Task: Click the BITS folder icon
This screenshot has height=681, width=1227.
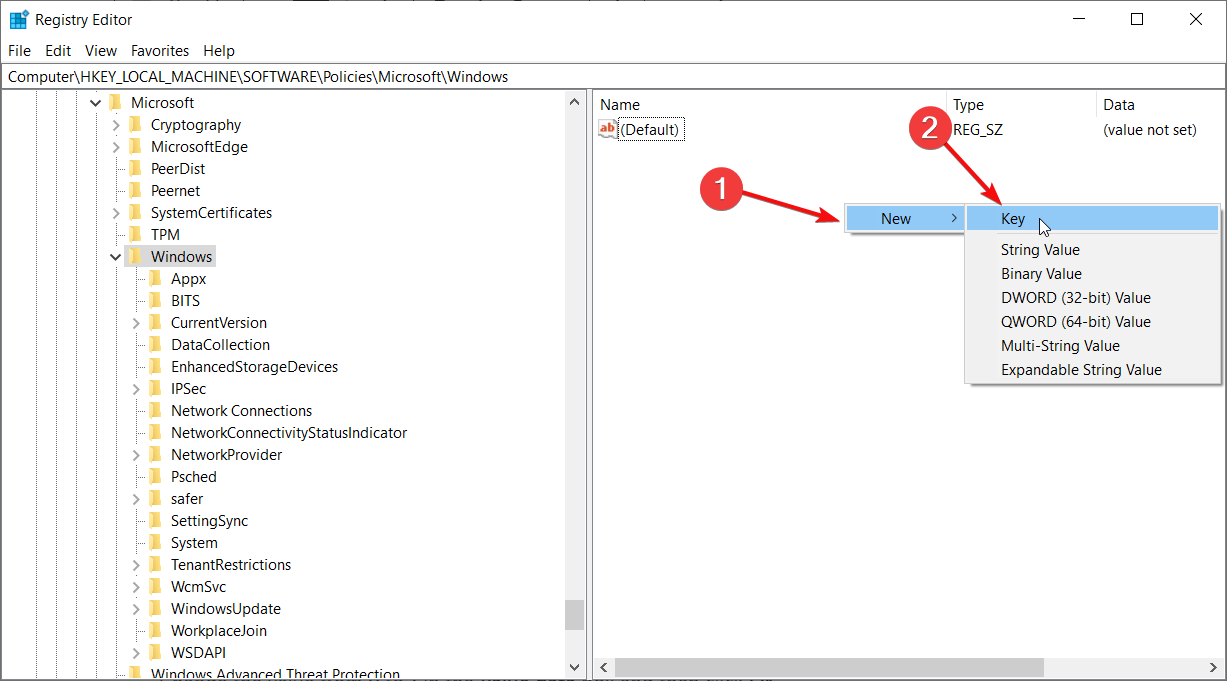Action: click(x=155, y=301)
